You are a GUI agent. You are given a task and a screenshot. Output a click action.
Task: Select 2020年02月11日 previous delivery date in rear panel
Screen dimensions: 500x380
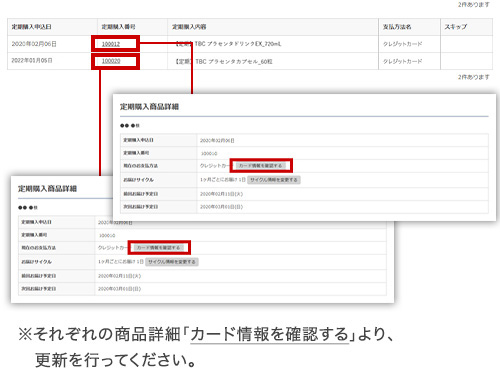click(119, 276)
